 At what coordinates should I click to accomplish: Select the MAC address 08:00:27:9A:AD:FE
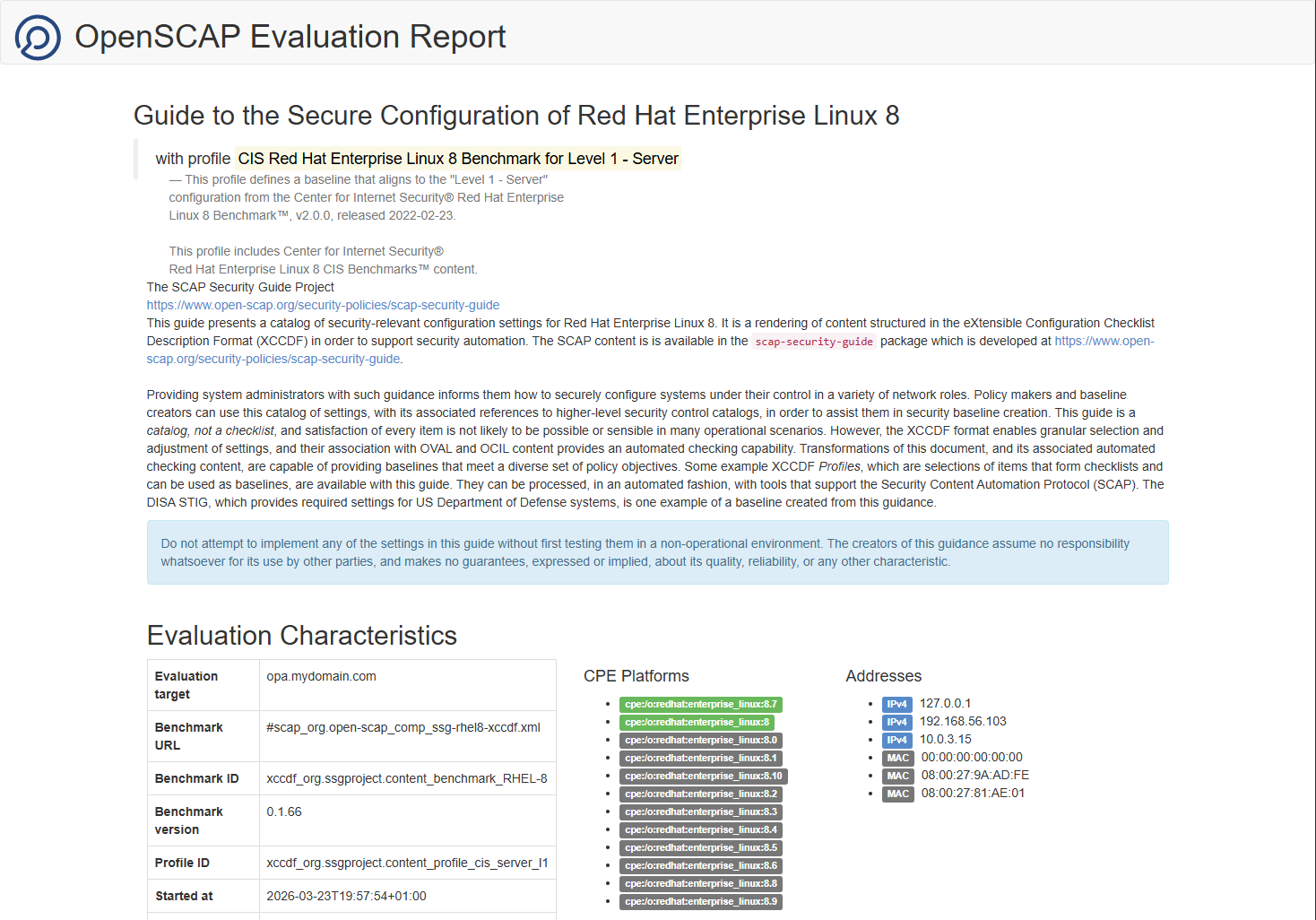point(975,775)
